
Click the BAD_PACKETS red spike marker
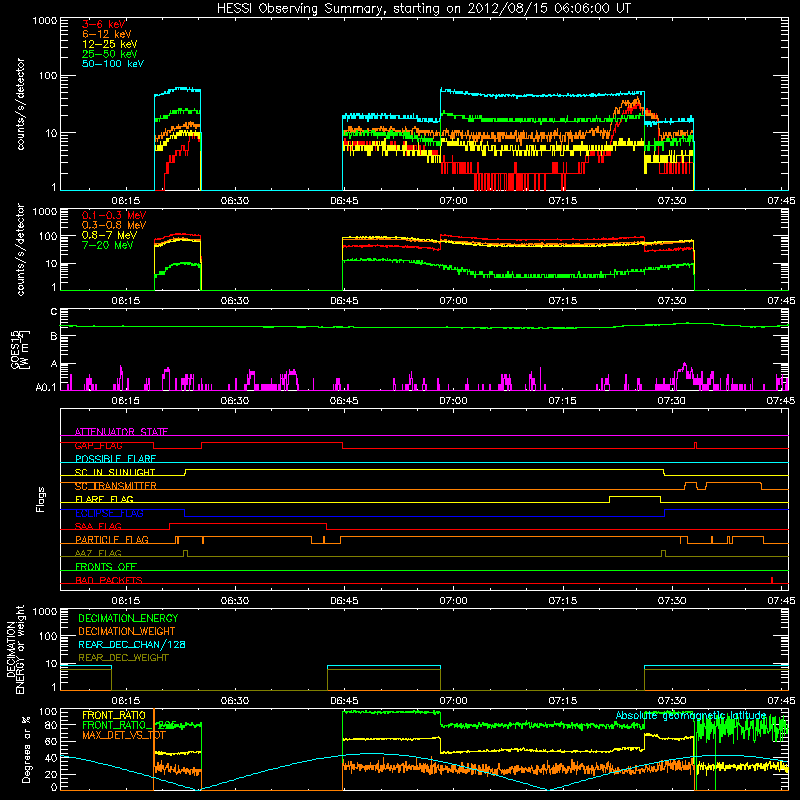(x=772, y=580)
